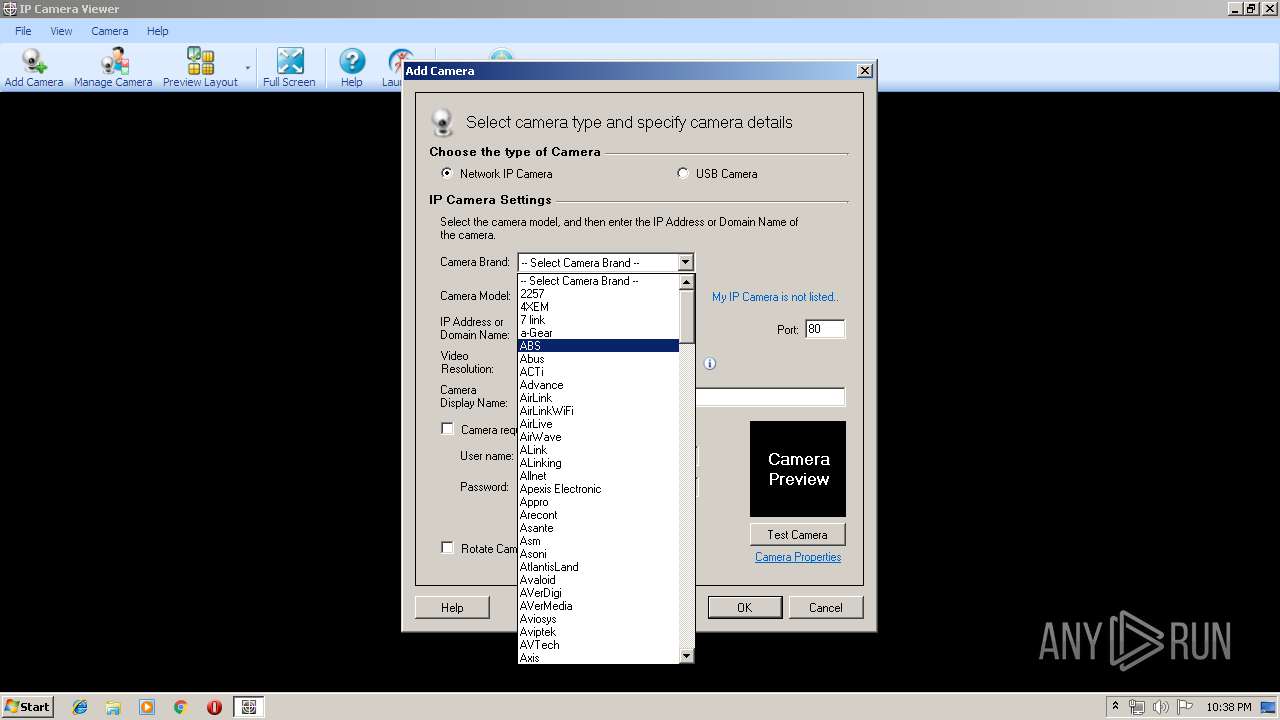Click the My IP Camera is not listed link
The image size is (1280, 720).
pyautogui.click(x=775, y=297)
